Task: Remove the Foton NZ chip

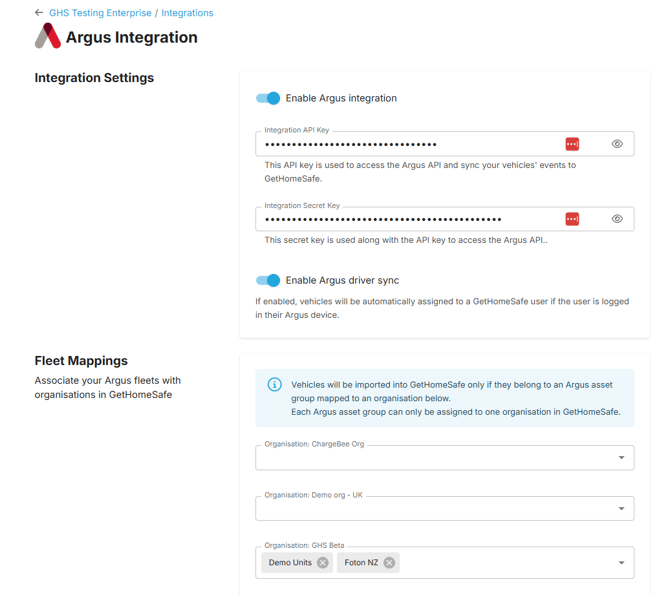Action: click(x=389, y=563)
